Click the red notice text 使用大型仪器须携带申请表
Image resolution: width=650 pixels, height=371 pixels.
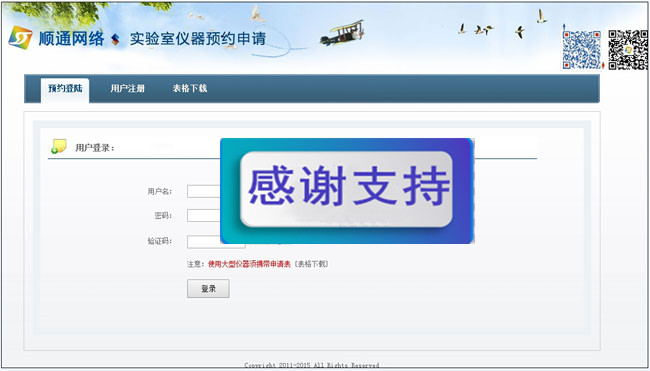[249, 264]
